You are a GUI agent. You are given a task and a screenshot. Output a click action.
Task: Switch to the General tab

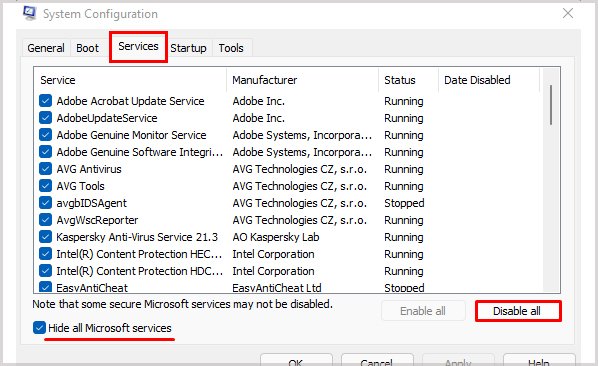(46, 48)
